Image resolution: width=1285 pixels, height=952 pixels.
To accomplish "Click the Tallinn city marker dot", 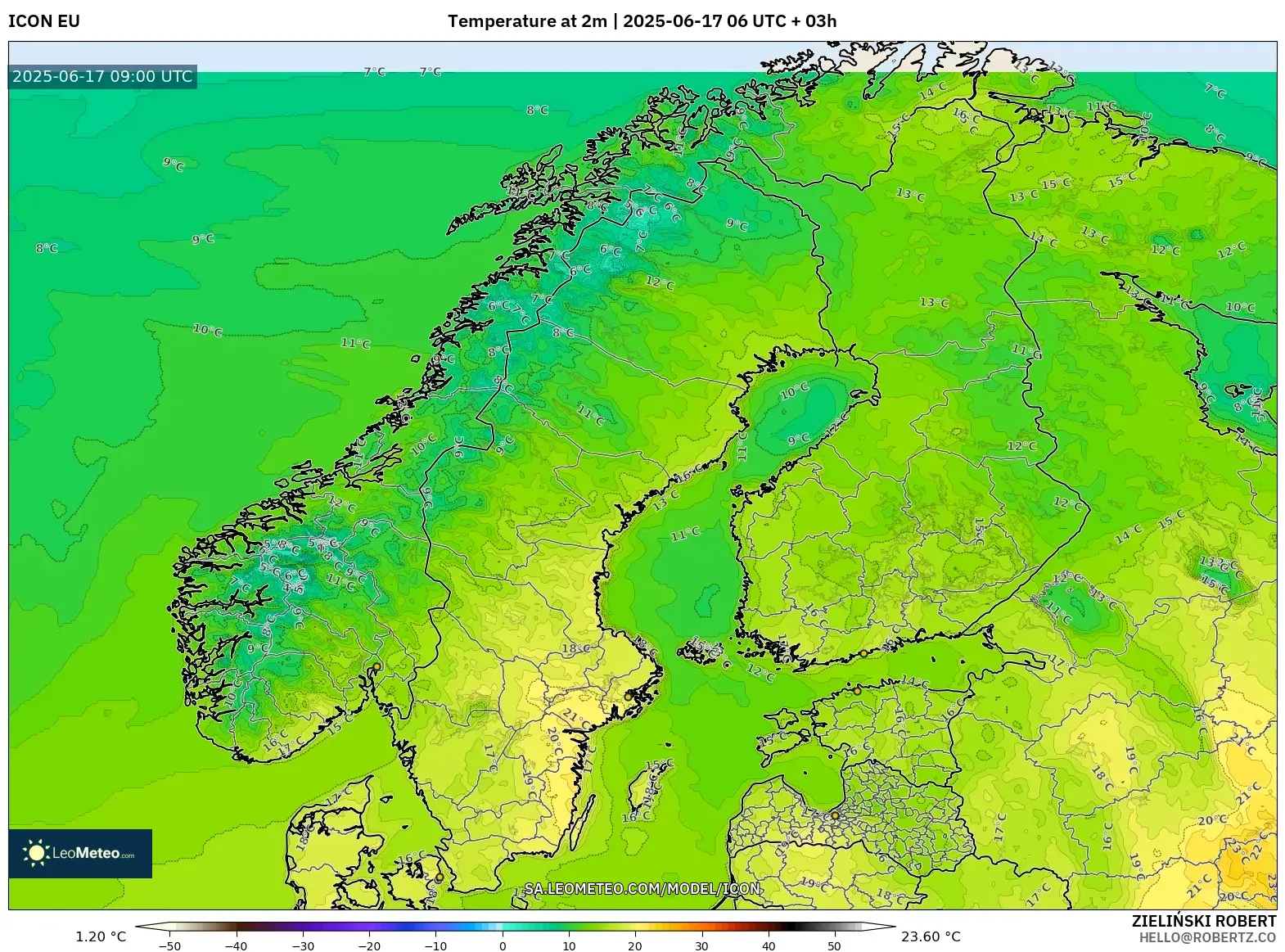I will tap(857, 691).
